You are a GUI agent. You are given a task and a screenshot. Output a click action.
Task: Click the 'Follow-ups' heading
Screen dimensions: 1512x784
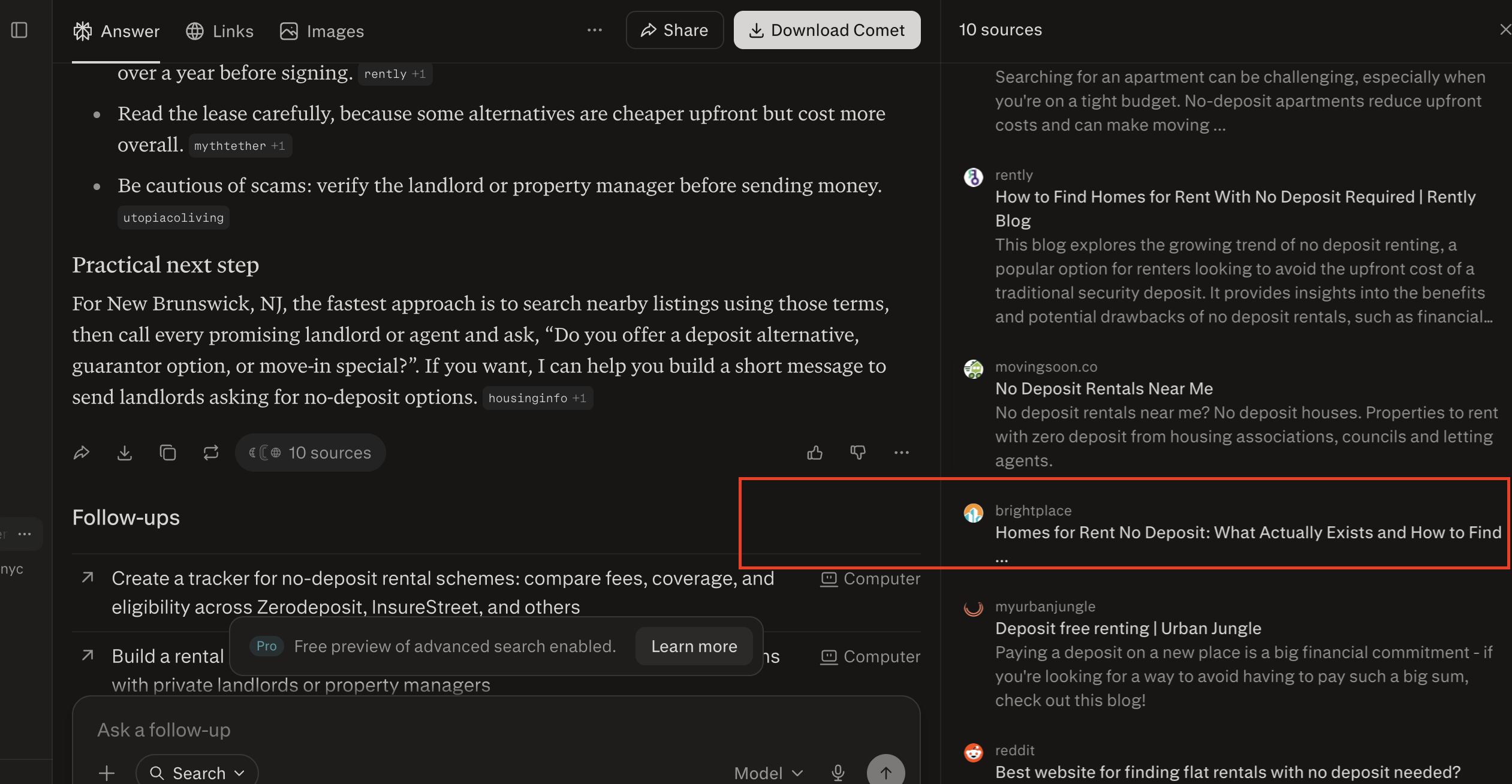coord(126,517)
